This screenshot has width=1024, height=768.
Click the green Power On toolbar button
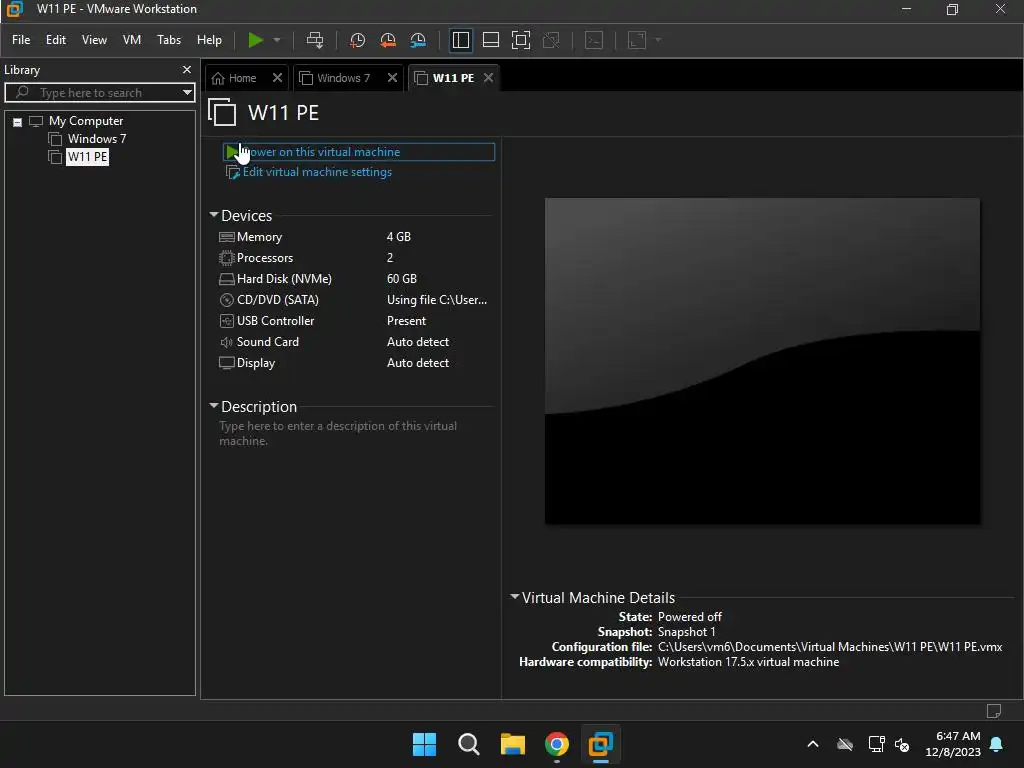(x=255, y=40)
